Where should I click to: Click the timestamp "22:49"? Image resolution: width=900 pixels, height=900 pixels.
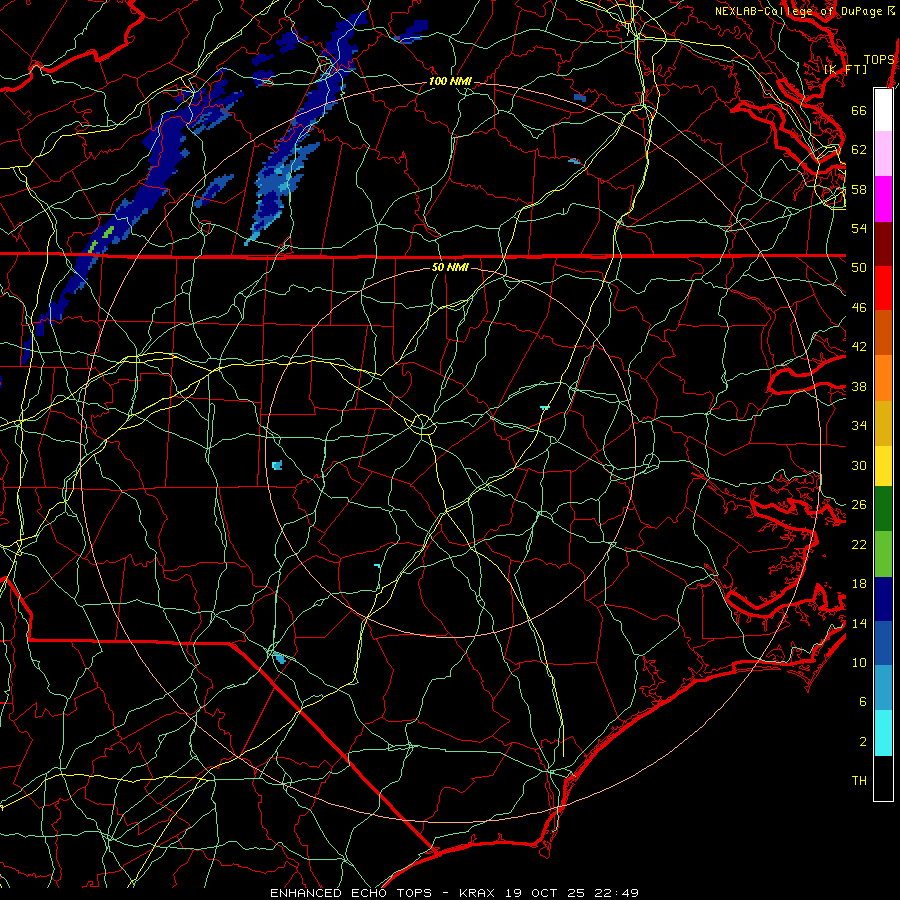tap(616, 893)
